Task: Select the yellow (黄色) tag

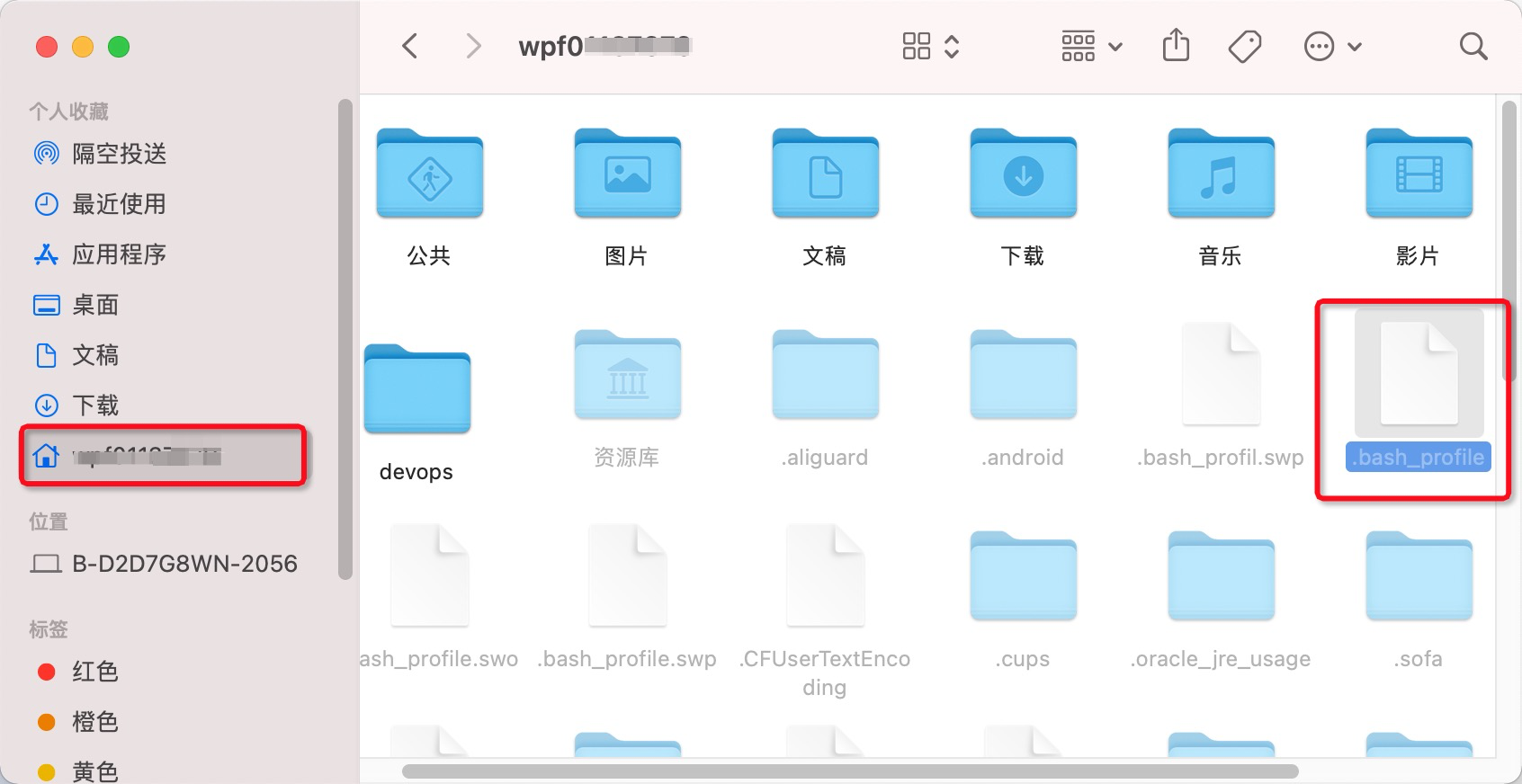Action: (x=77, y=771)
